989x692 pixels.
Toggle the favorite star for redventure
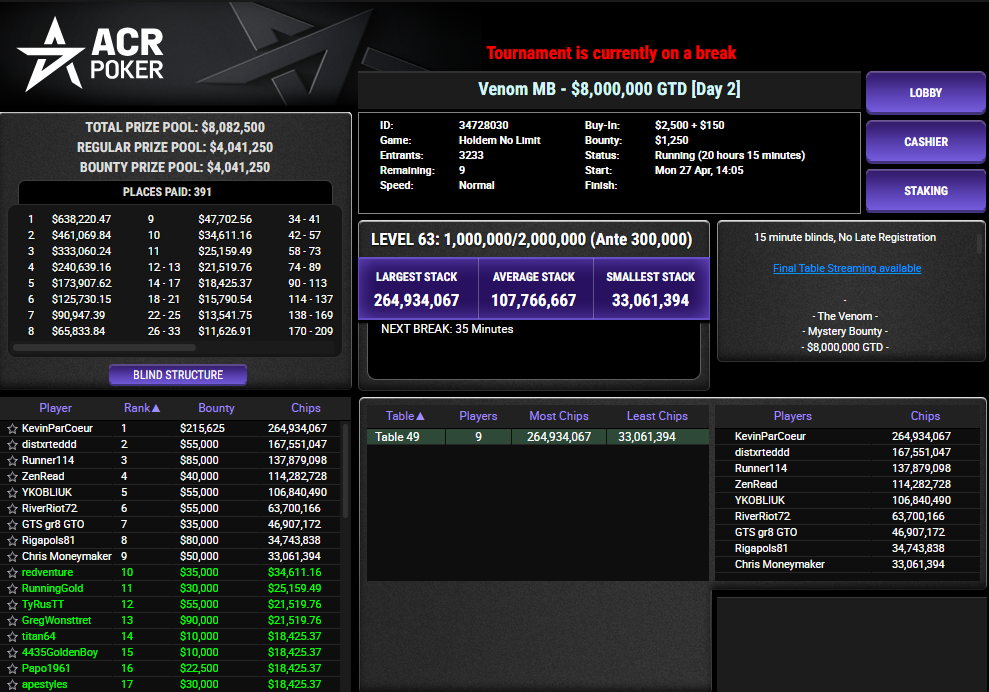[11, 572]
